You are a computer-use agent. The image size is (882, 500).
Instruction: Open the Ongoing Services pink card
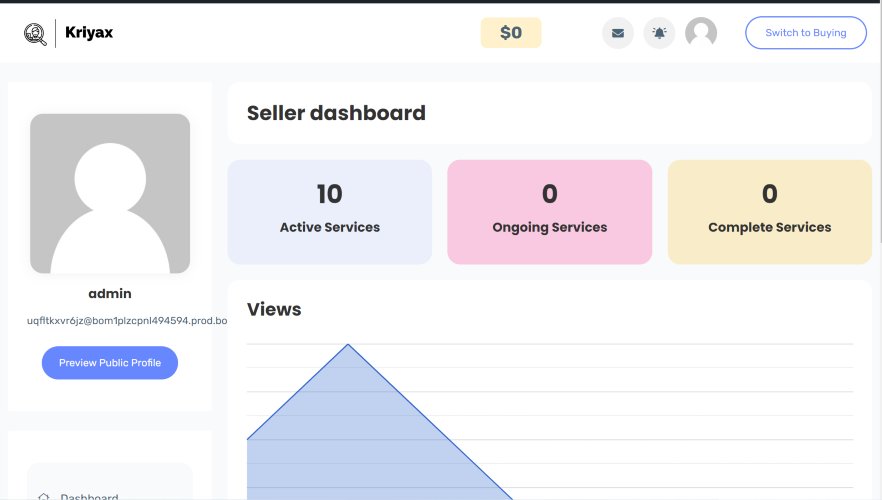click(550, 212)
